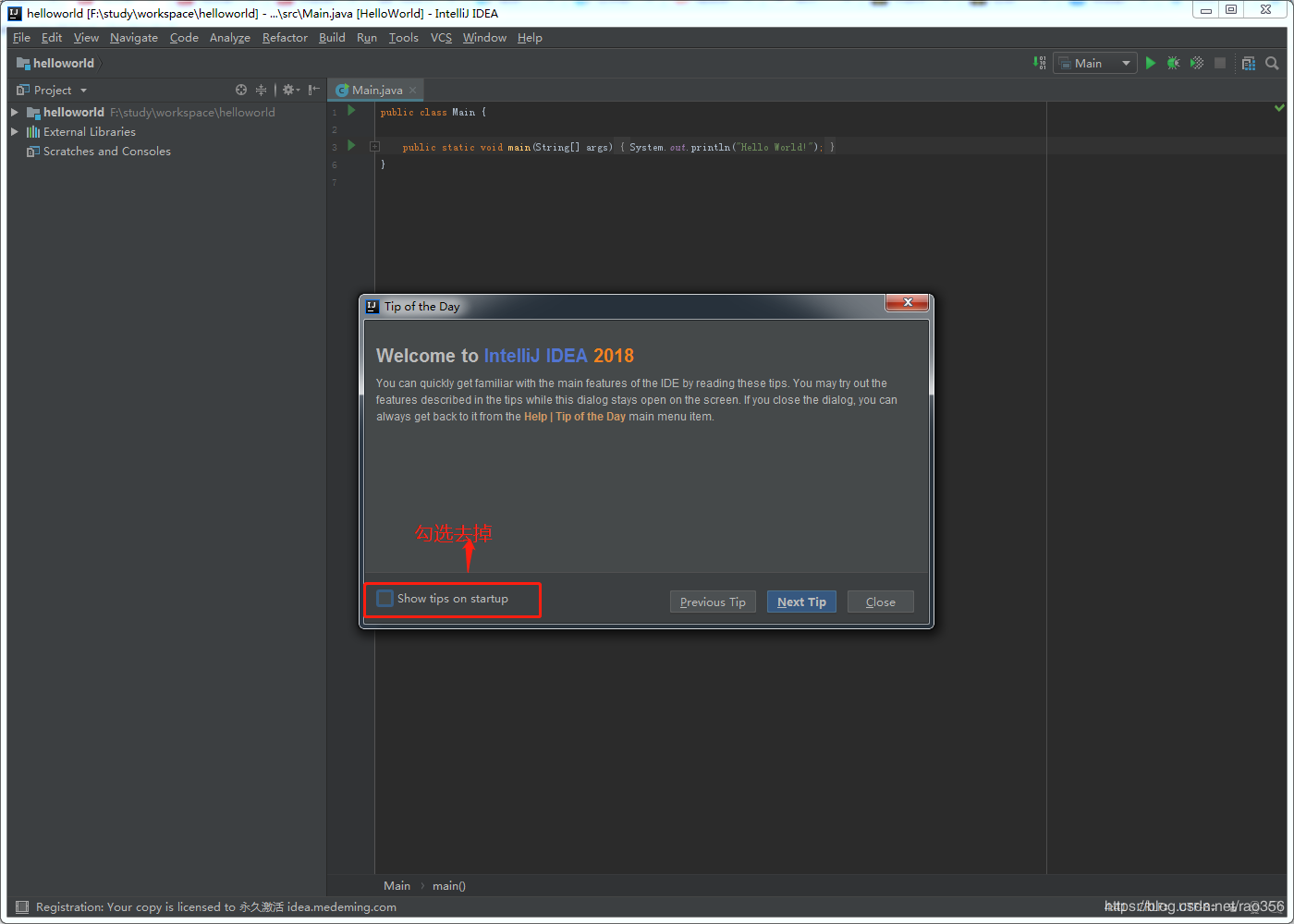Minimize the IntelliJ IDEA window

pyautogui.click(x=1206, y=10)
